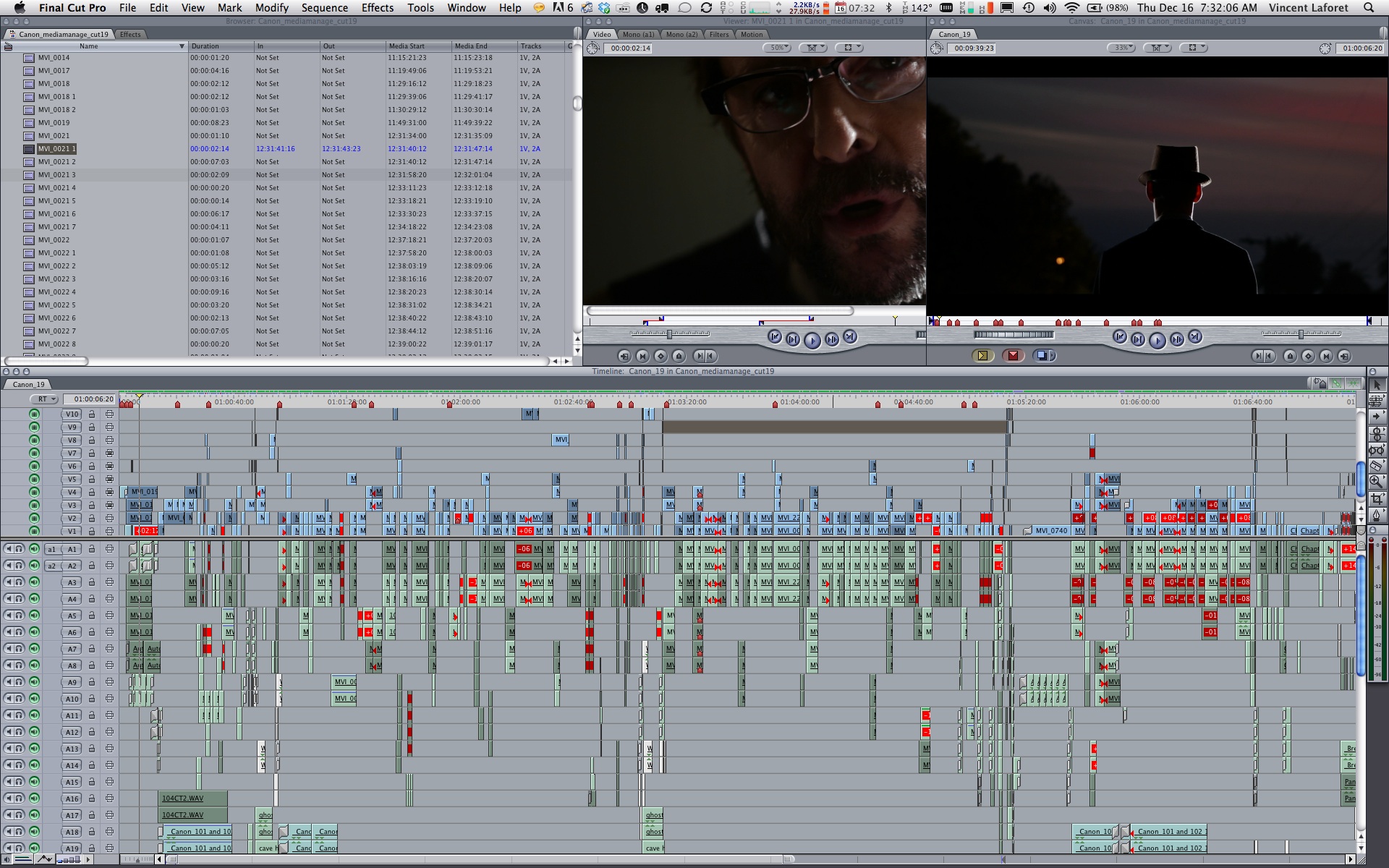Viewport: 1389px width, 868px height.
Task: Solo audio track A5
Action: [x=20, y=616]
